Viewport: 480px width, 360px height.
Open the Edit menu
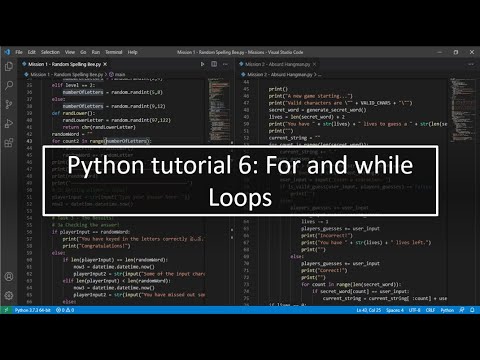[x=32, y=52]
